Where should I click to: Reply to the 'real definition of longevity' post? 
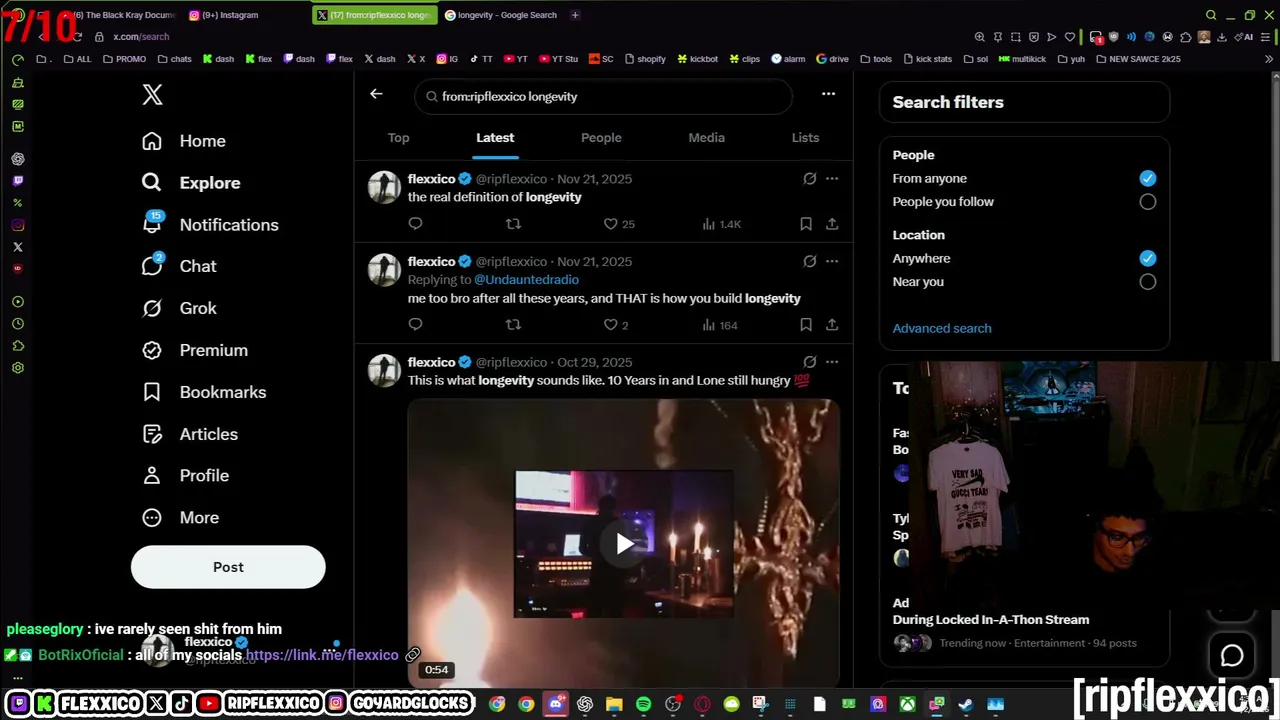pos(416,224)
